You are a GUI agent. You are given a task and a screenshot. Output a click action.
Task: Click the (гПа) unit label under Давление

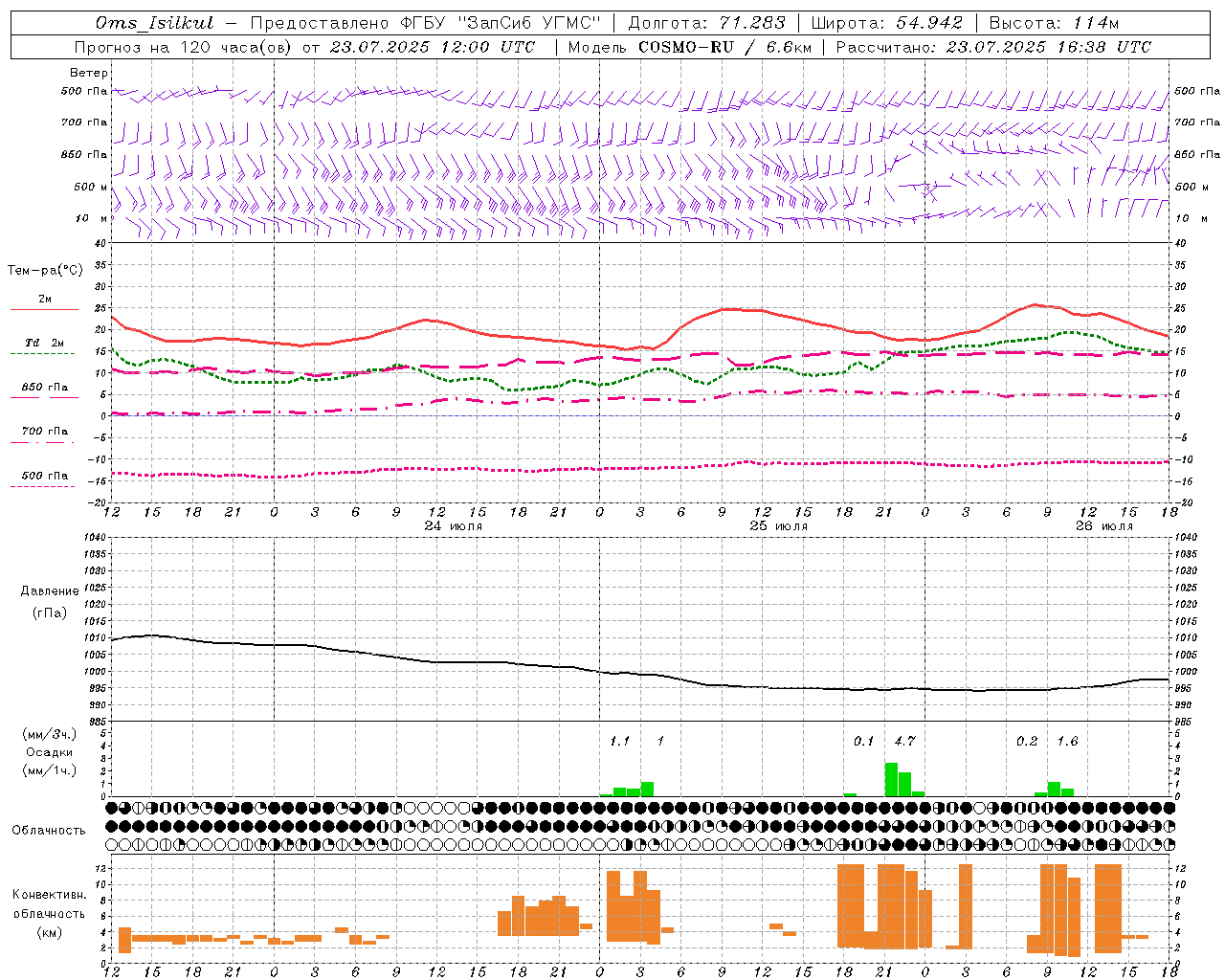click(49, 612)
